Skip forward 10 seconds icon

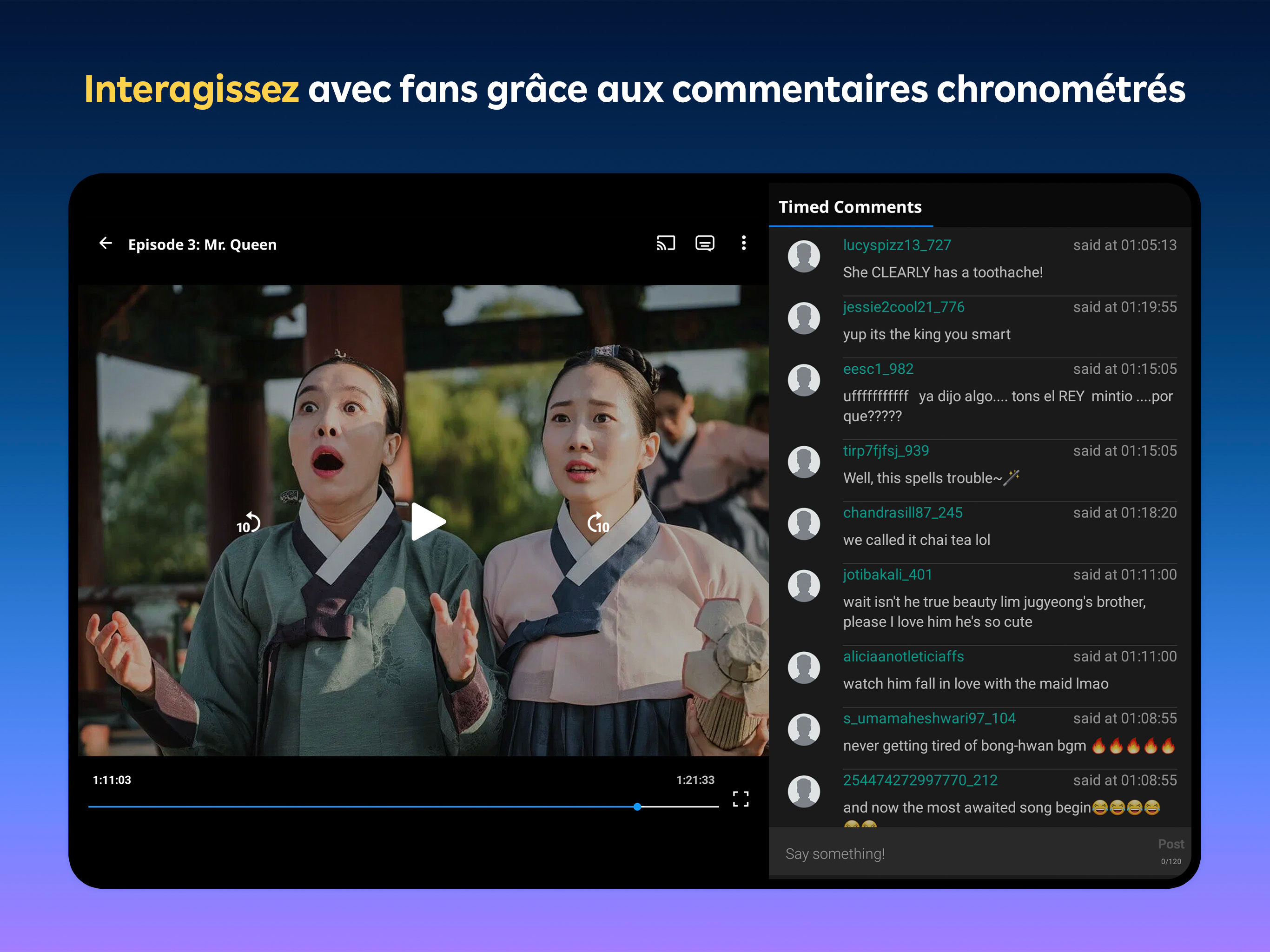pos(598,523)
